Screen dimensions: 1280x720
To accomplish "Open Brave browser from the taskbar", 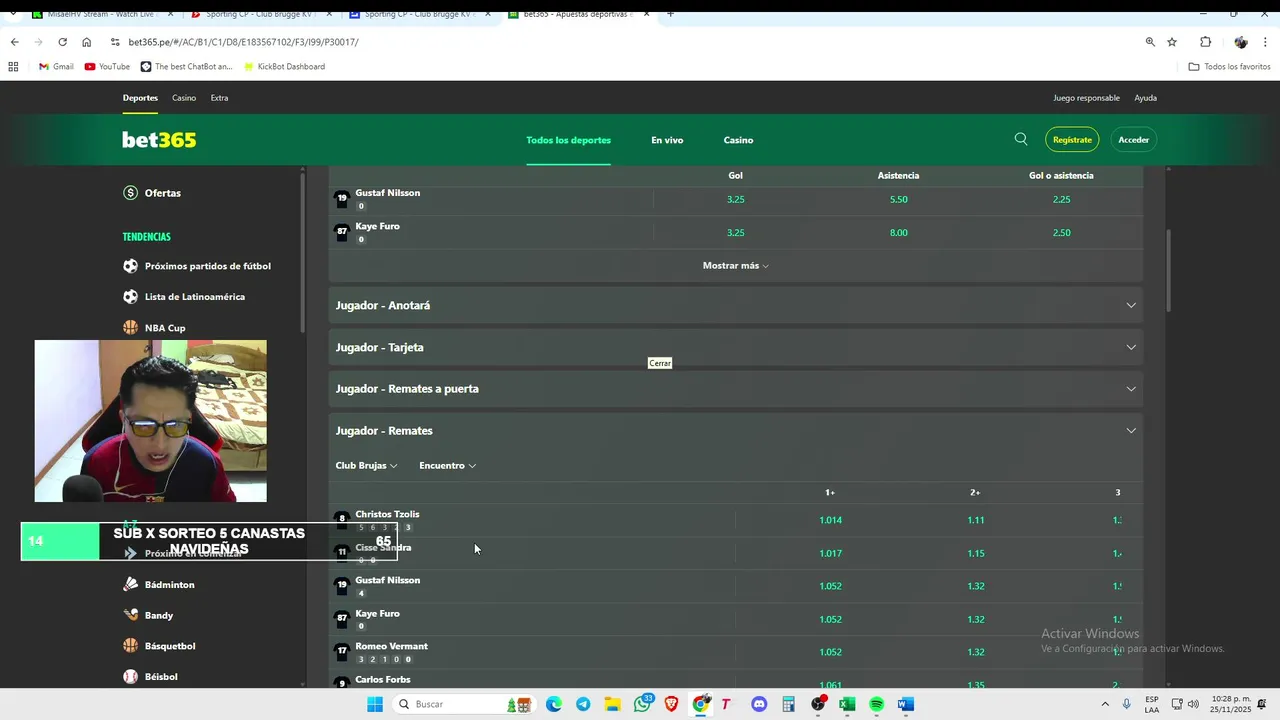I will tap(671, 704).
